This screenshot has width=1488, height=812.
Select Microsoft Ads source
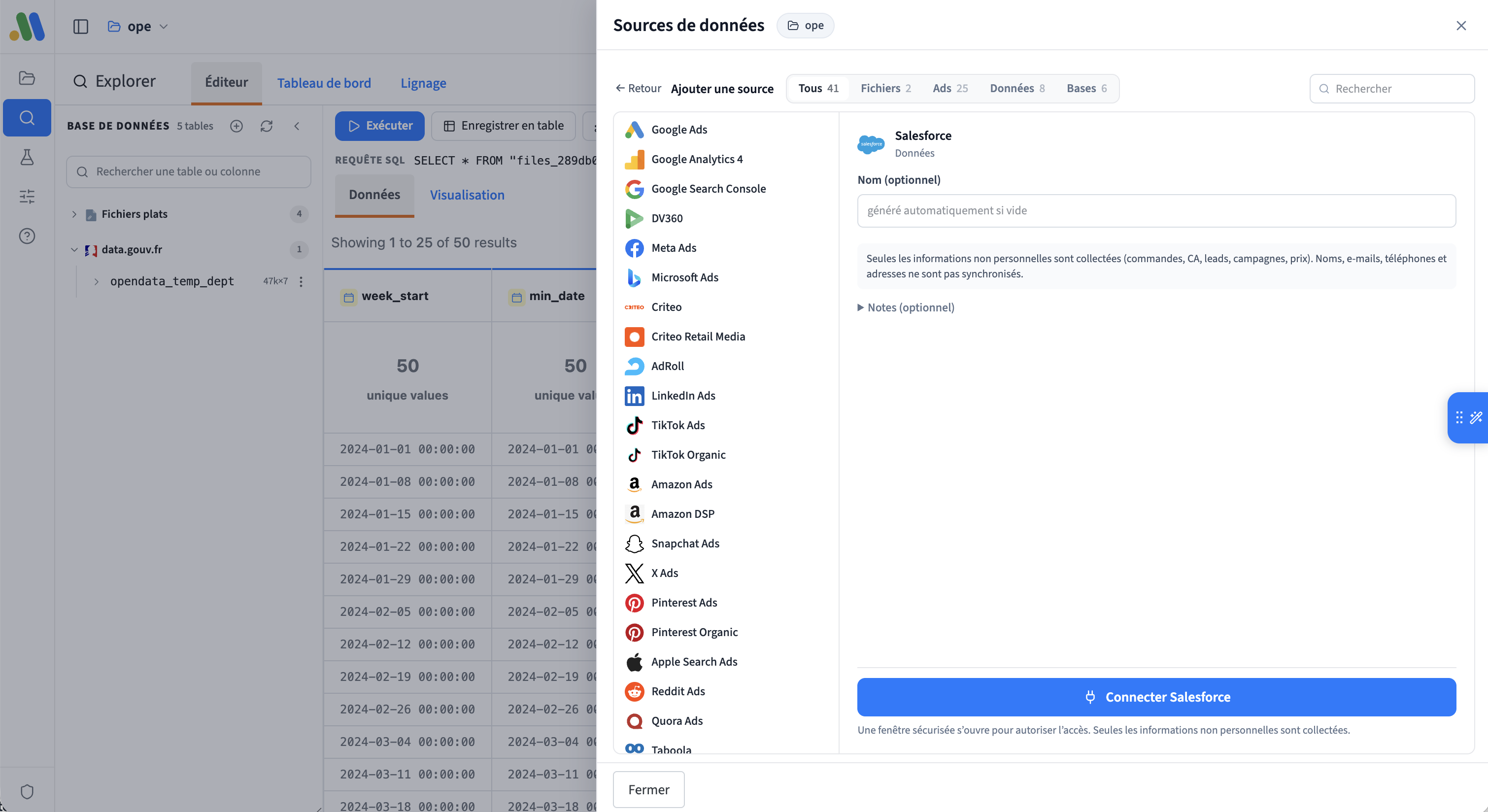point(726,277)
